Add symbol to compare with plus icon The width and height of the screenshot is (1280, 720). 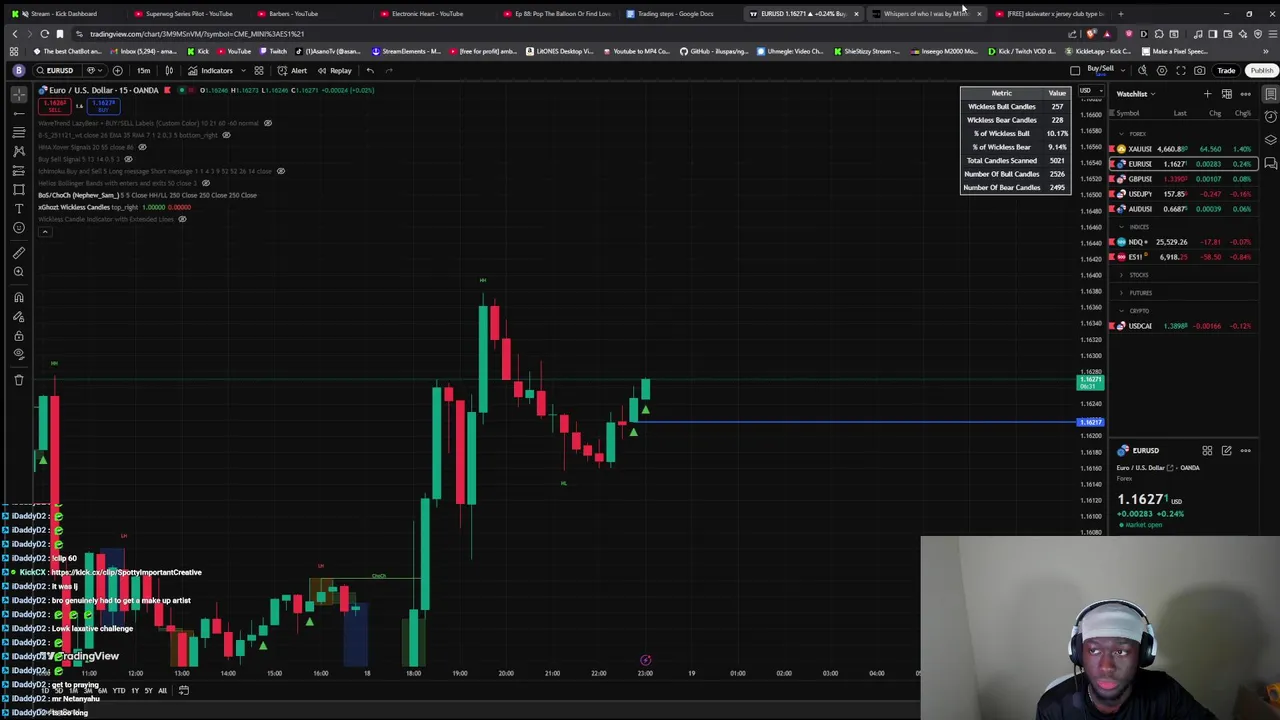coord(117,70)
